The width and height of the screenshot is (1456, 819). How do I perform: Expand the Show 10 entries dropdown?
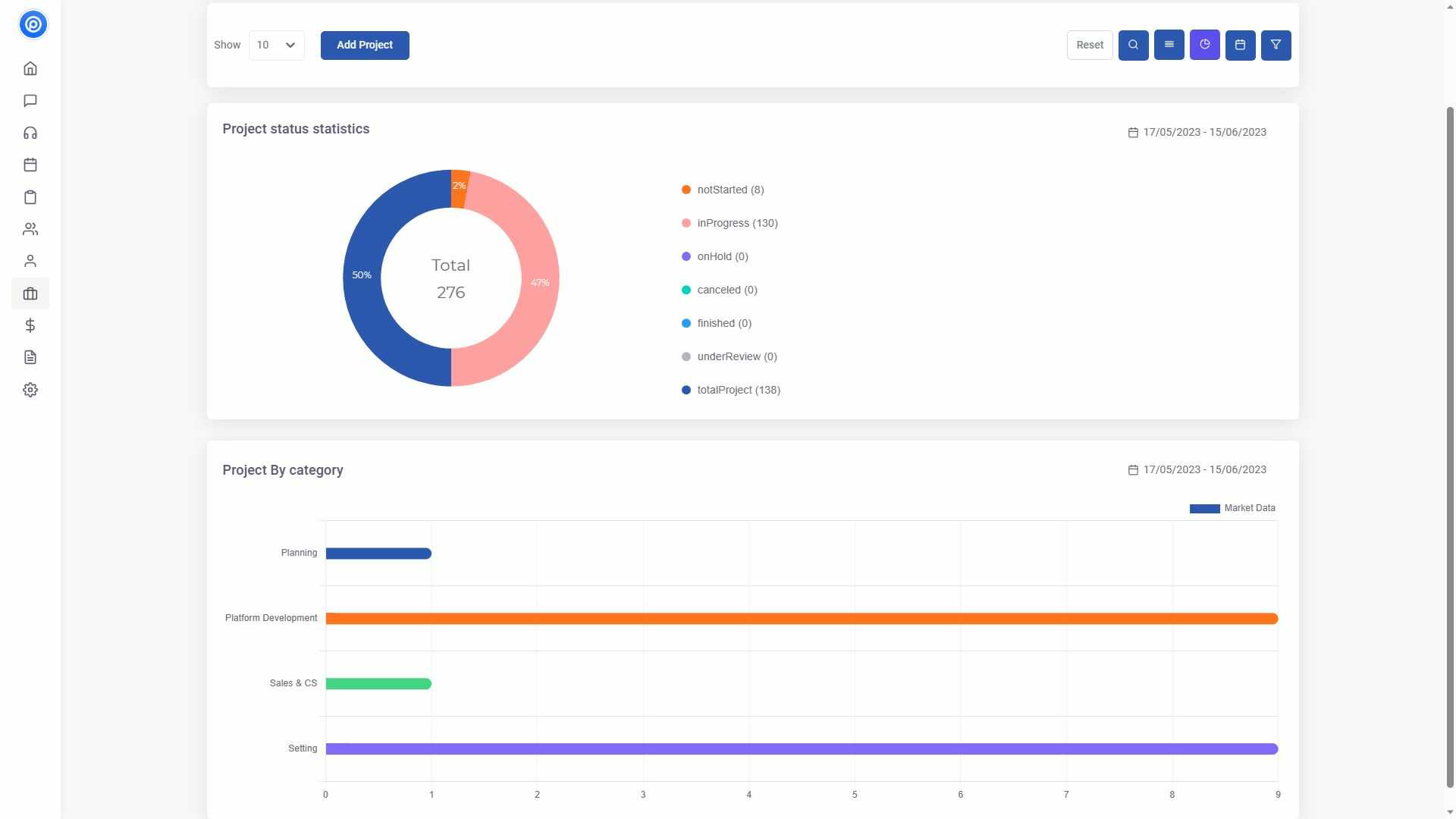[x=276, y=45]
